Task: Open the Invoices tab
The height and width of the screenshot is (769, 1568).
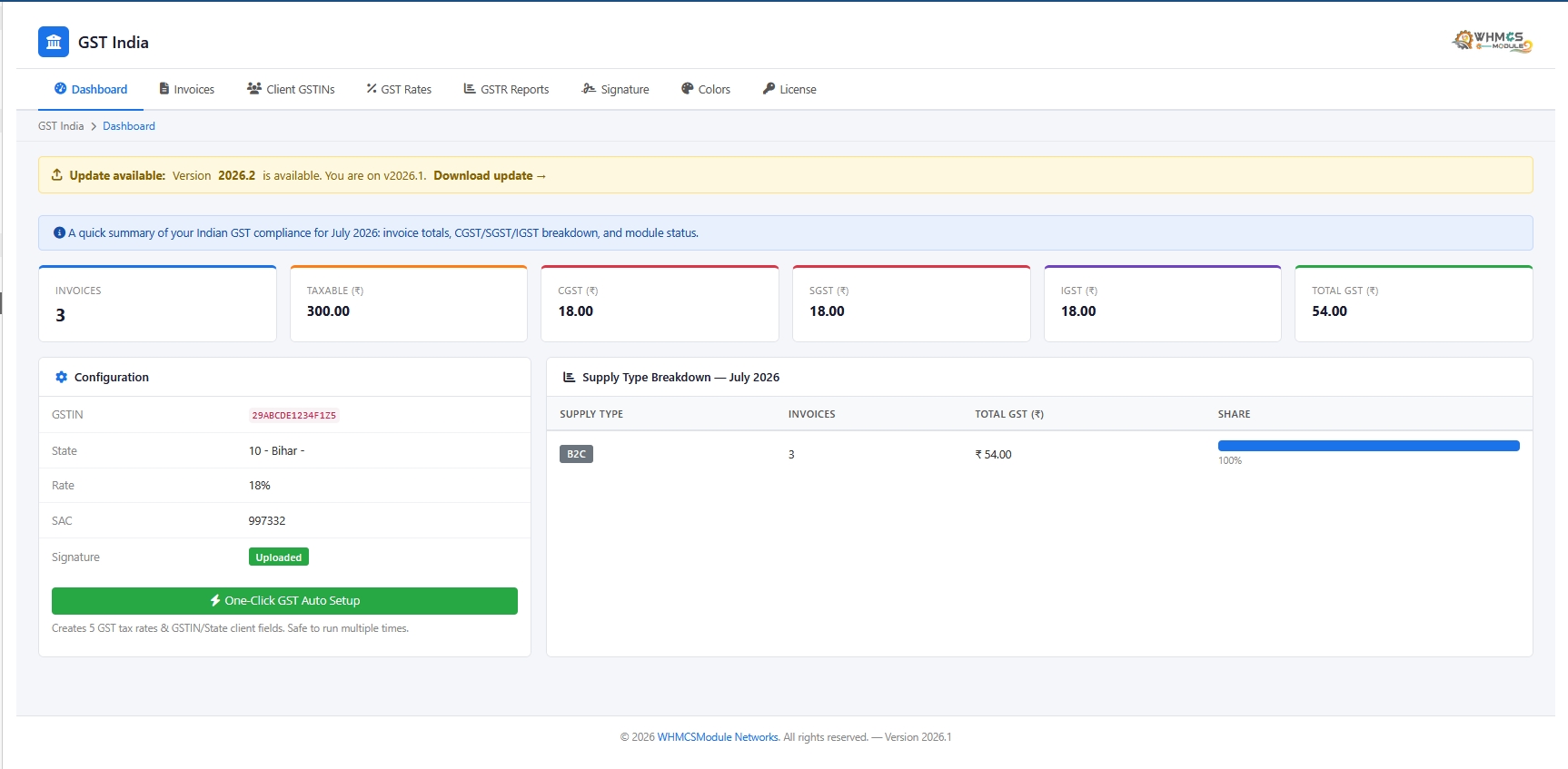Action: (186, 89)
